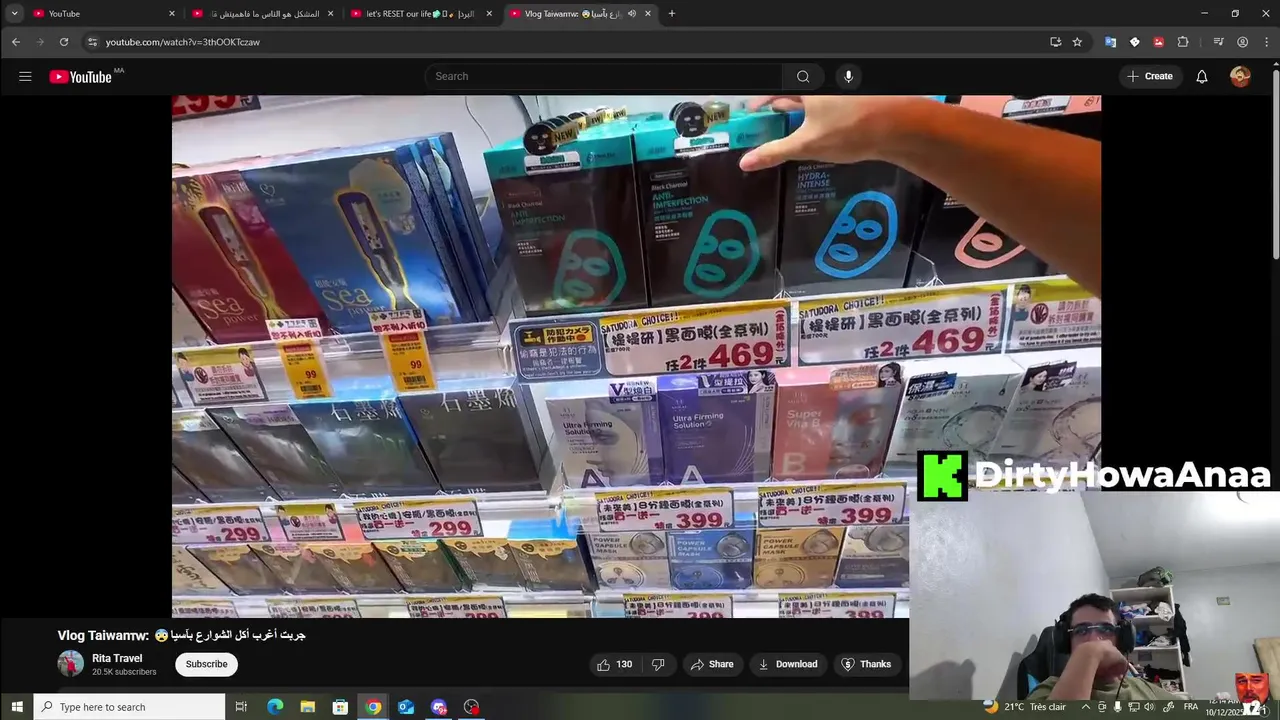Click the install app icon in address bar
Image resolution: width=1280 pixels, height=720 pixels.
coord(1055,42)
